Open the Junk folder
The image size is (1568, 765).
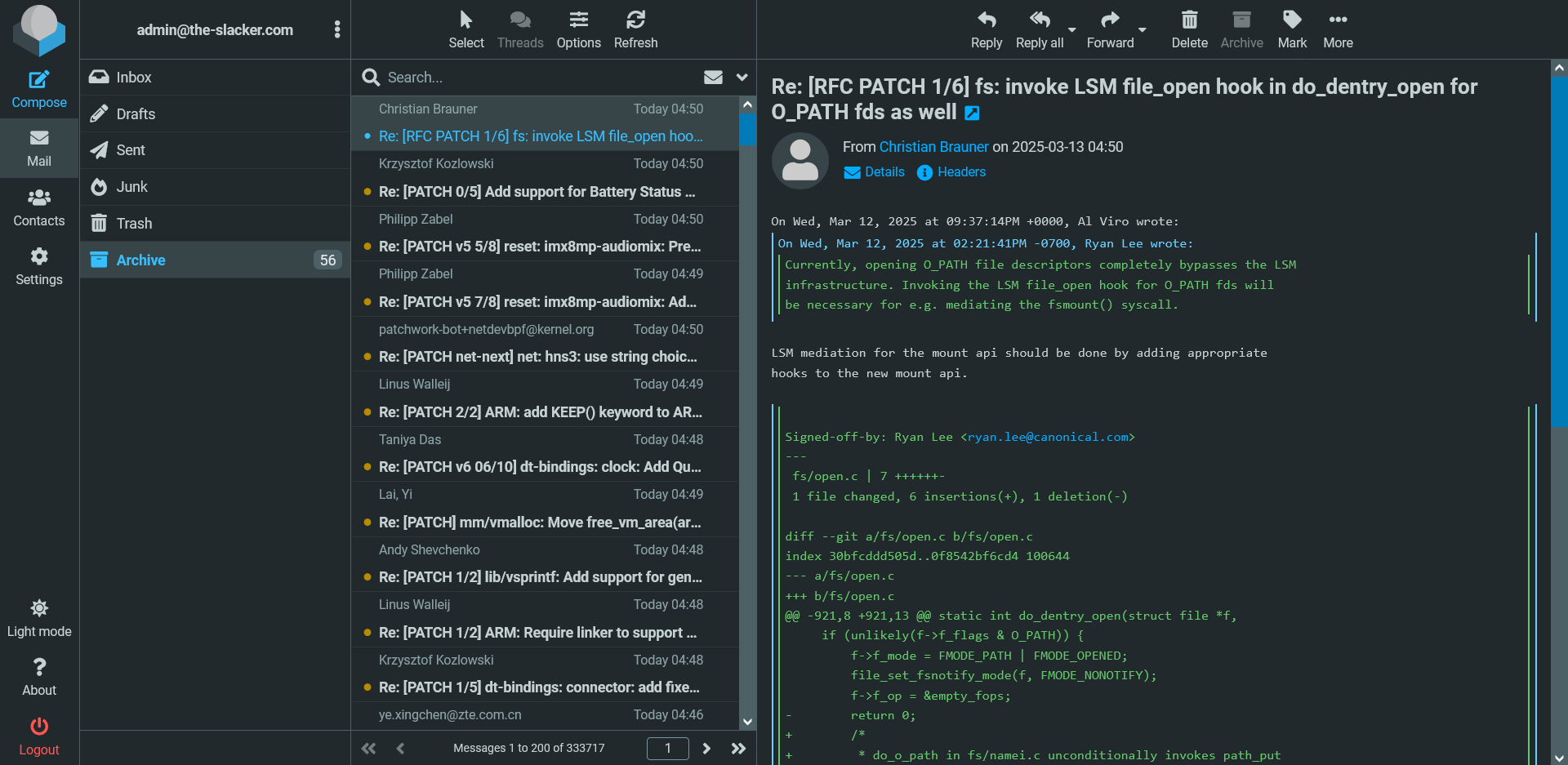pyautogui.click(x=215, y=187)
